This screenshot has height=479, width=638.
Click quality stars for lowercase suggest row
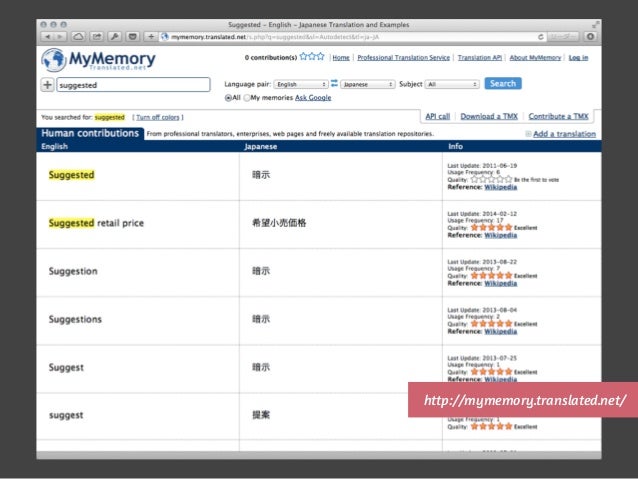point(491,427)
